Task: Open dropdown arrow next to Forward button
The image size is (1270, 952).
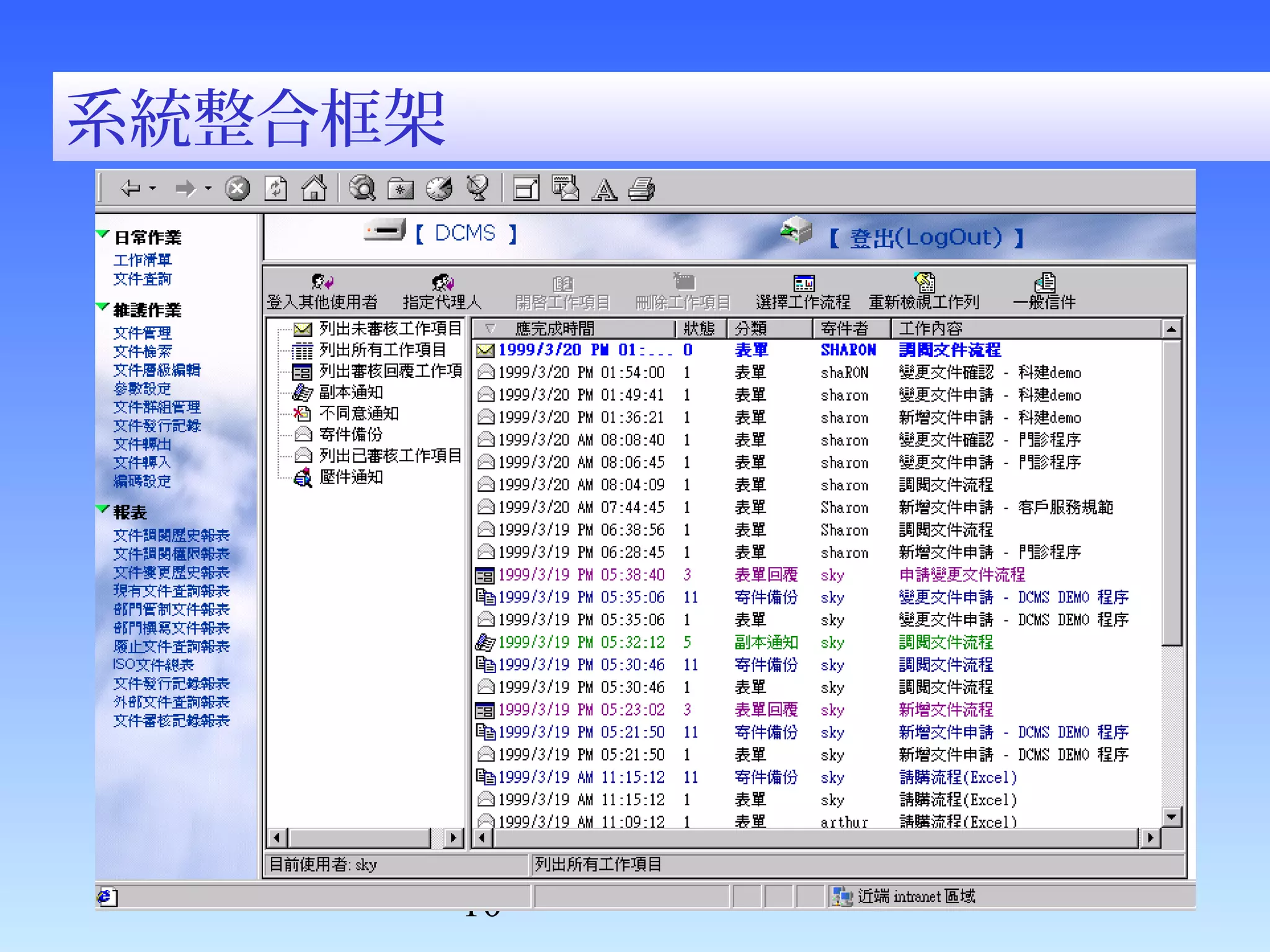Action: (208, 188)
